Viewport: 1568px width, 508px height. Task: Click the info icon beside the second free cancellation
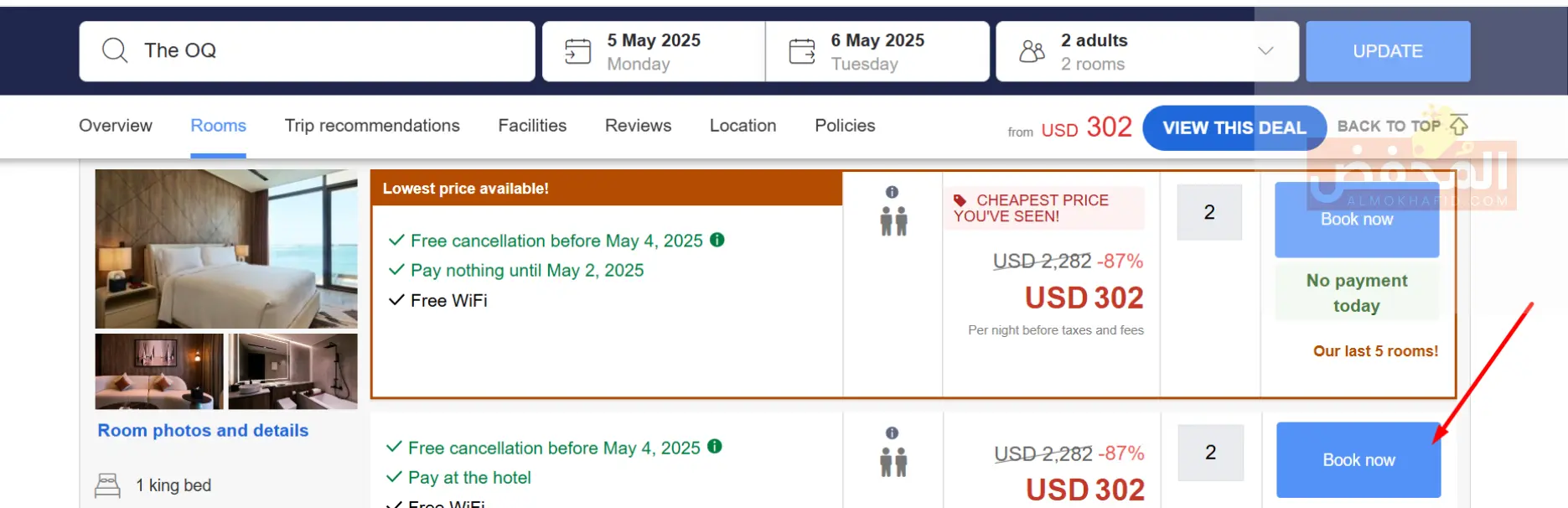715,447
